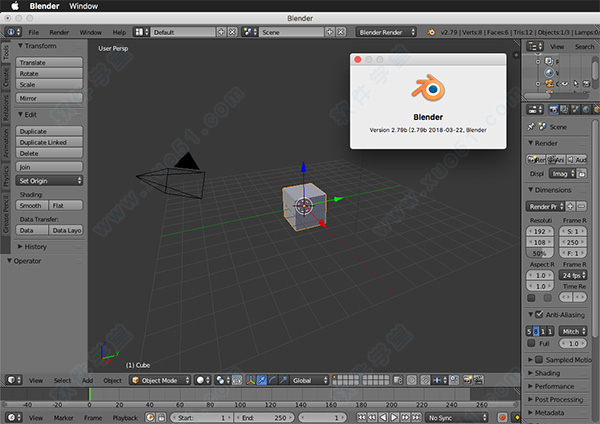Enable the translate manipulator arrow icon
The height and width of the screenshot is (424, 600).
(x=262, y=380)
